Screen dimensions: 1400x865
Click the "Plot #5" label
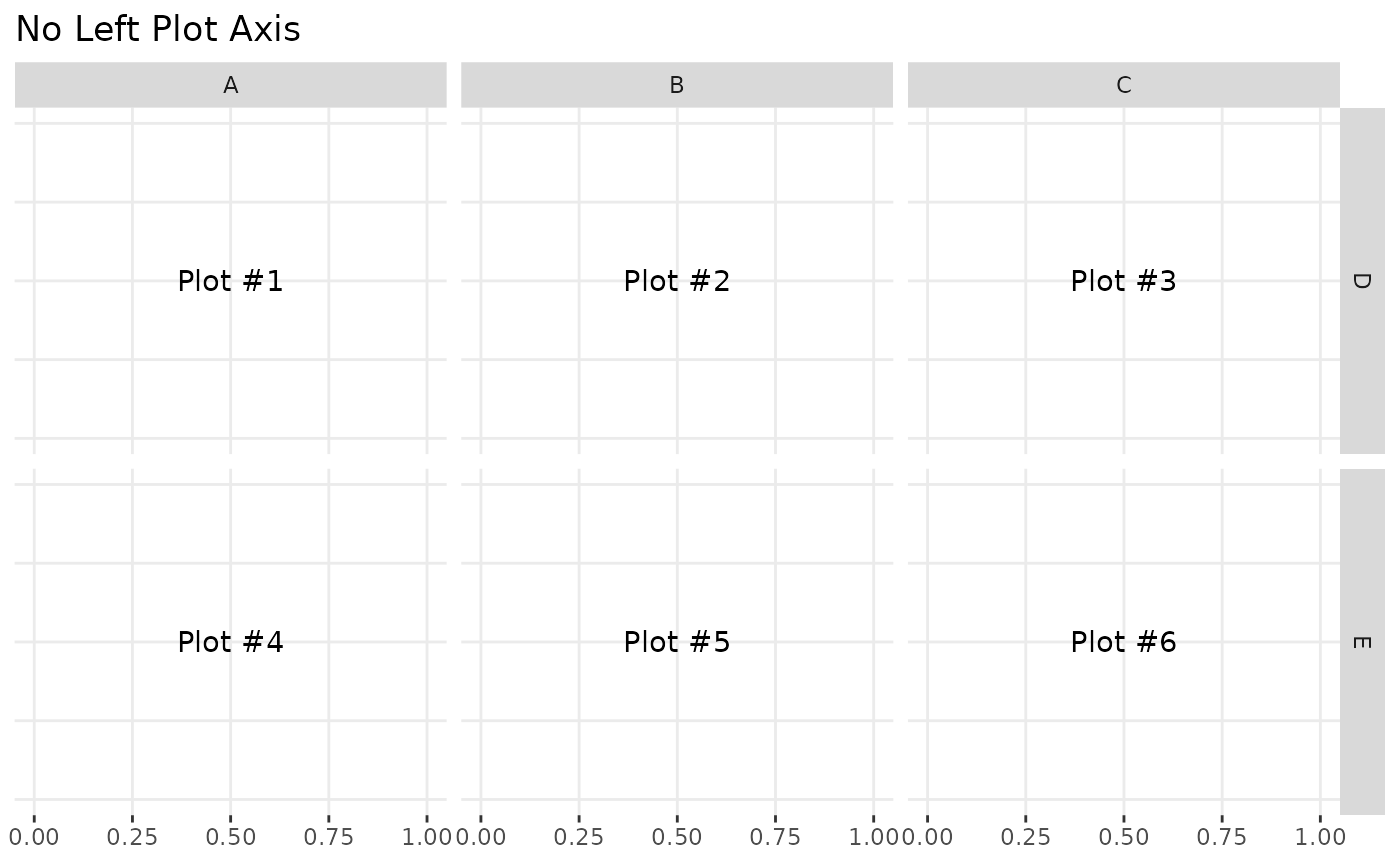pyautogui.click(x=676, y=642)
